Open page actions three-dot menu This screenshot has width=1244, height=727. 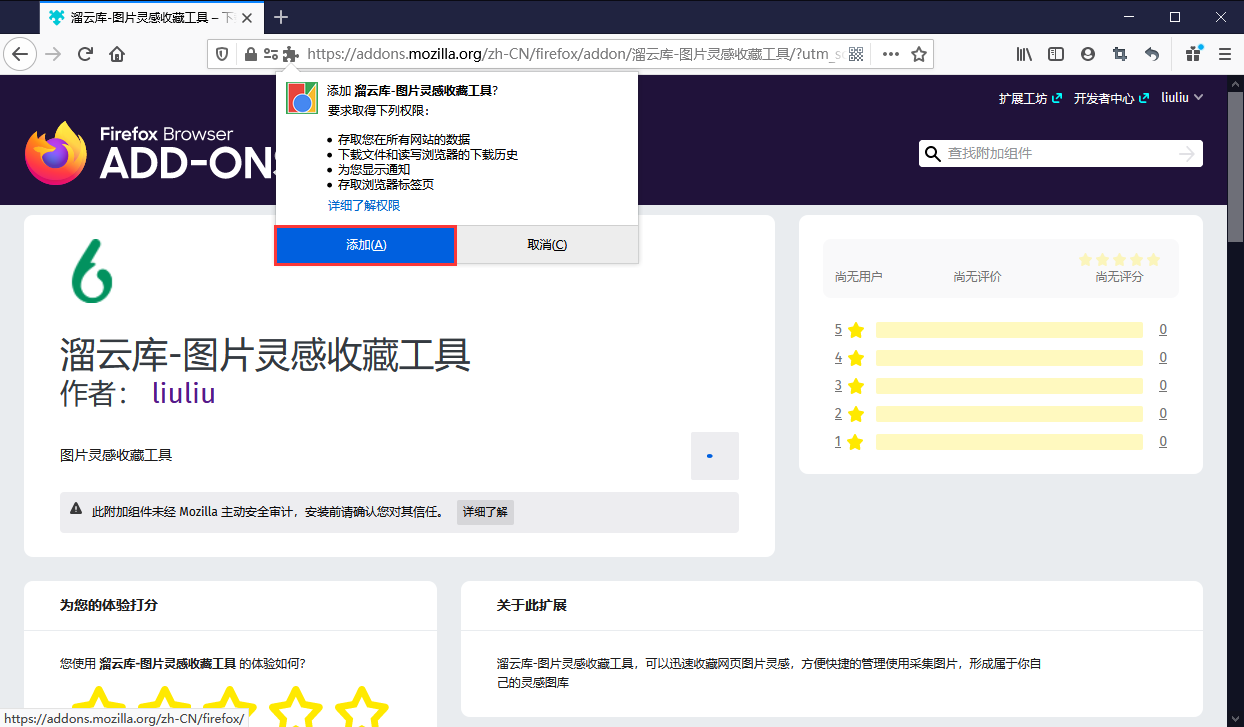[890, 54]
